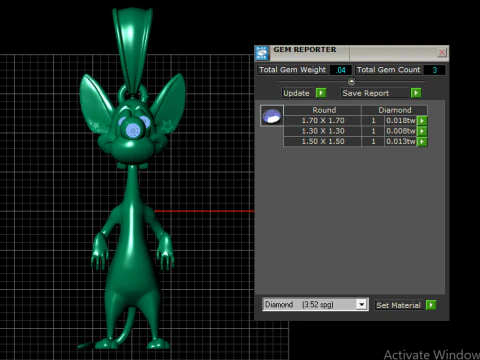Click green arrow for 0.013tw row
Screen dimensions: 480x360
pos(422,142)
